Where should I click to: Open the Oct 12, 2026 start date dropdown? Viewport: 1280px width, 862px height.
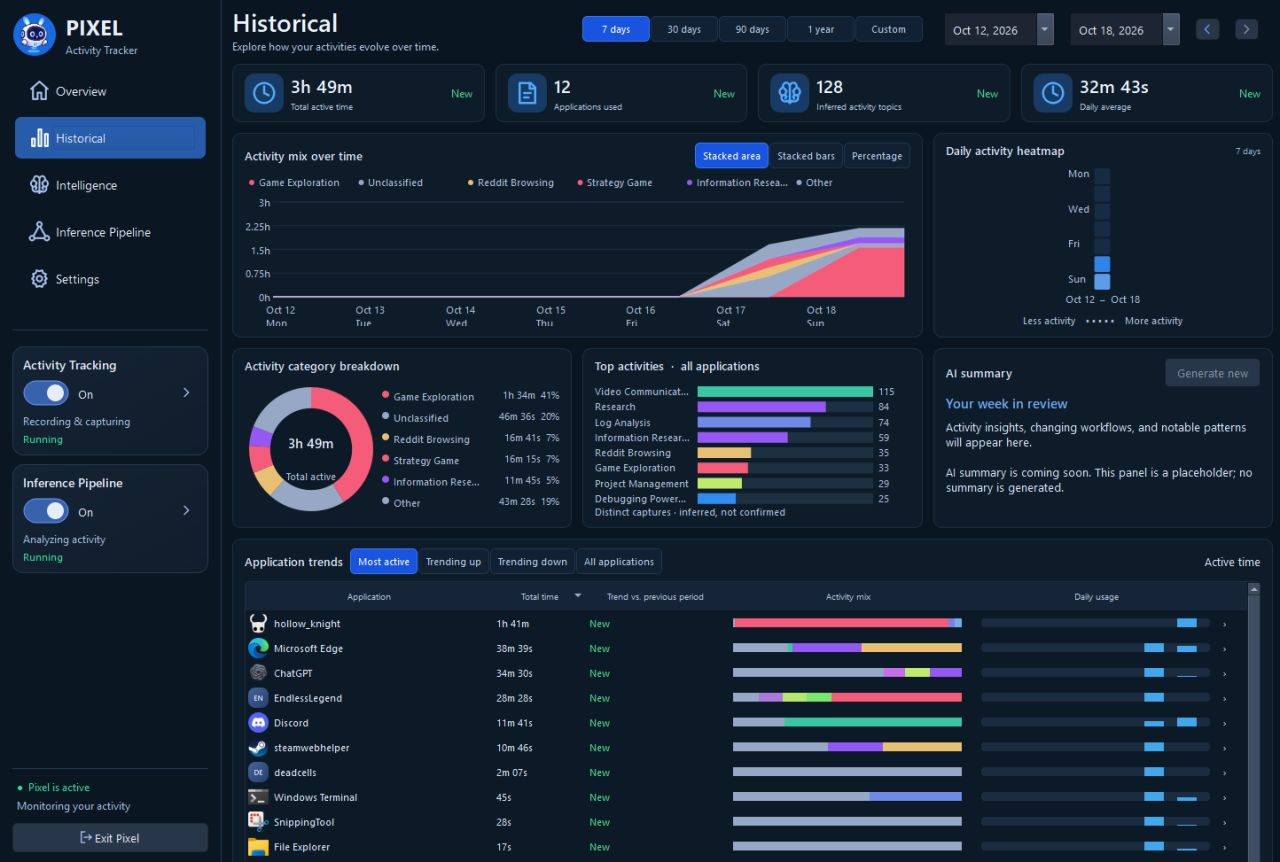1045,30
